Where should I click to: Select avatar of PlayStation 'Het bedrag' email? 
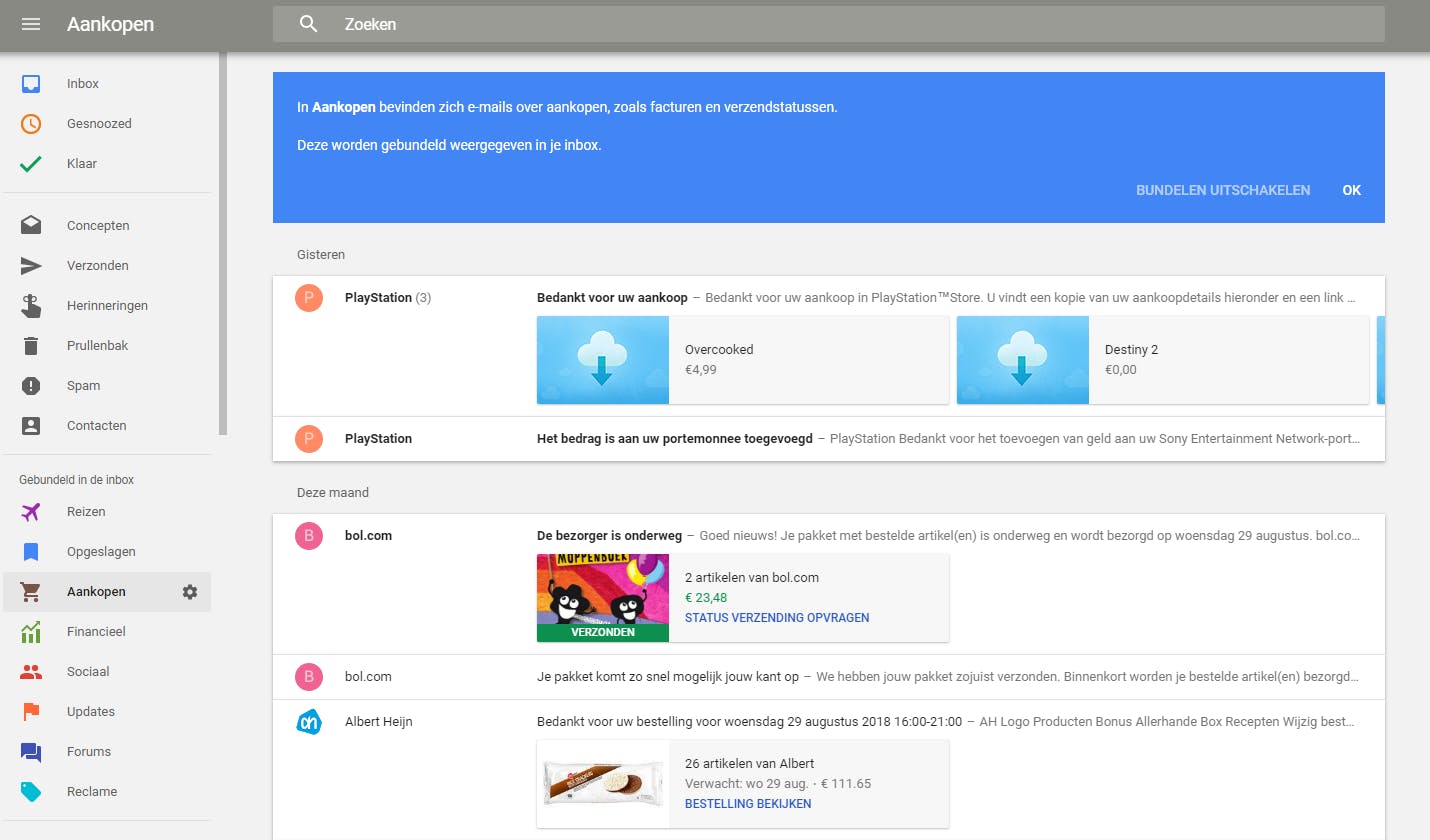tap(309, 439)
